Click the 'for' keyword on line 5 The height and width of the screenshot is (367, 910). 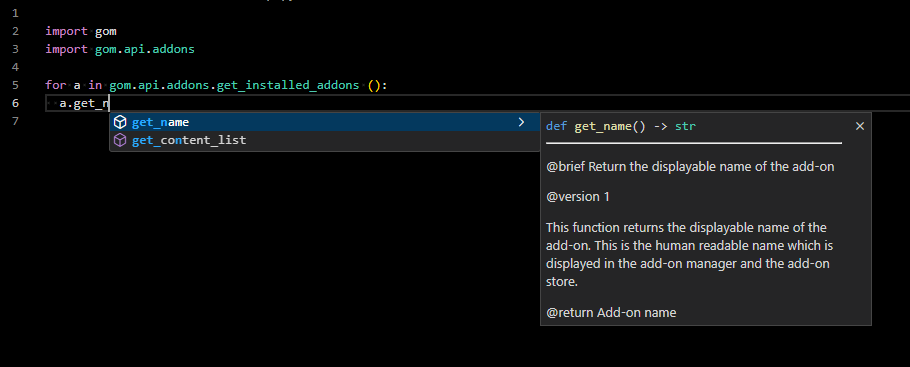(56, 85)
